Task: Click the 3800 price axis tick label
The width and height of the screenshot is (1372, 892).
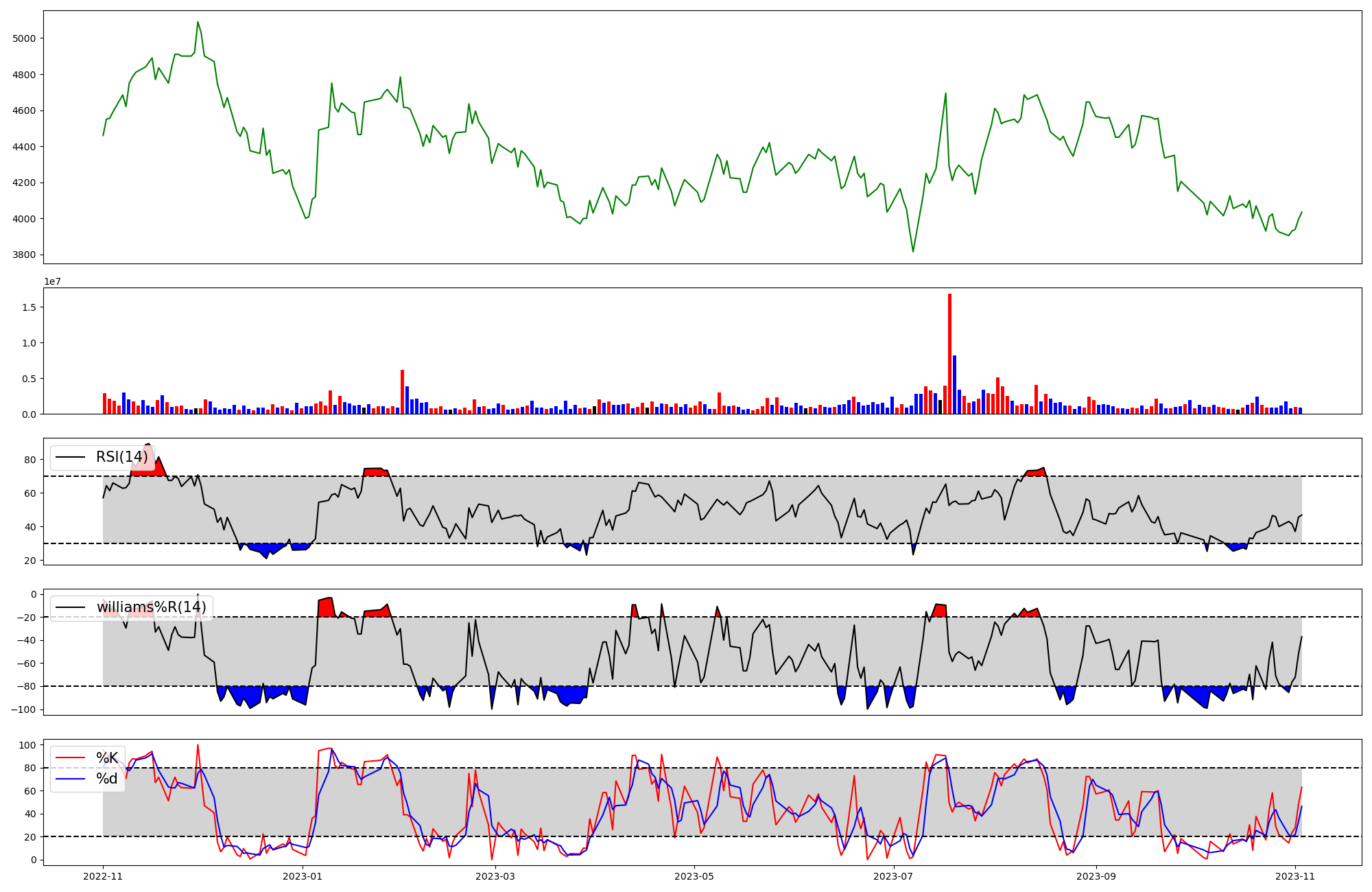Action: 24,255
